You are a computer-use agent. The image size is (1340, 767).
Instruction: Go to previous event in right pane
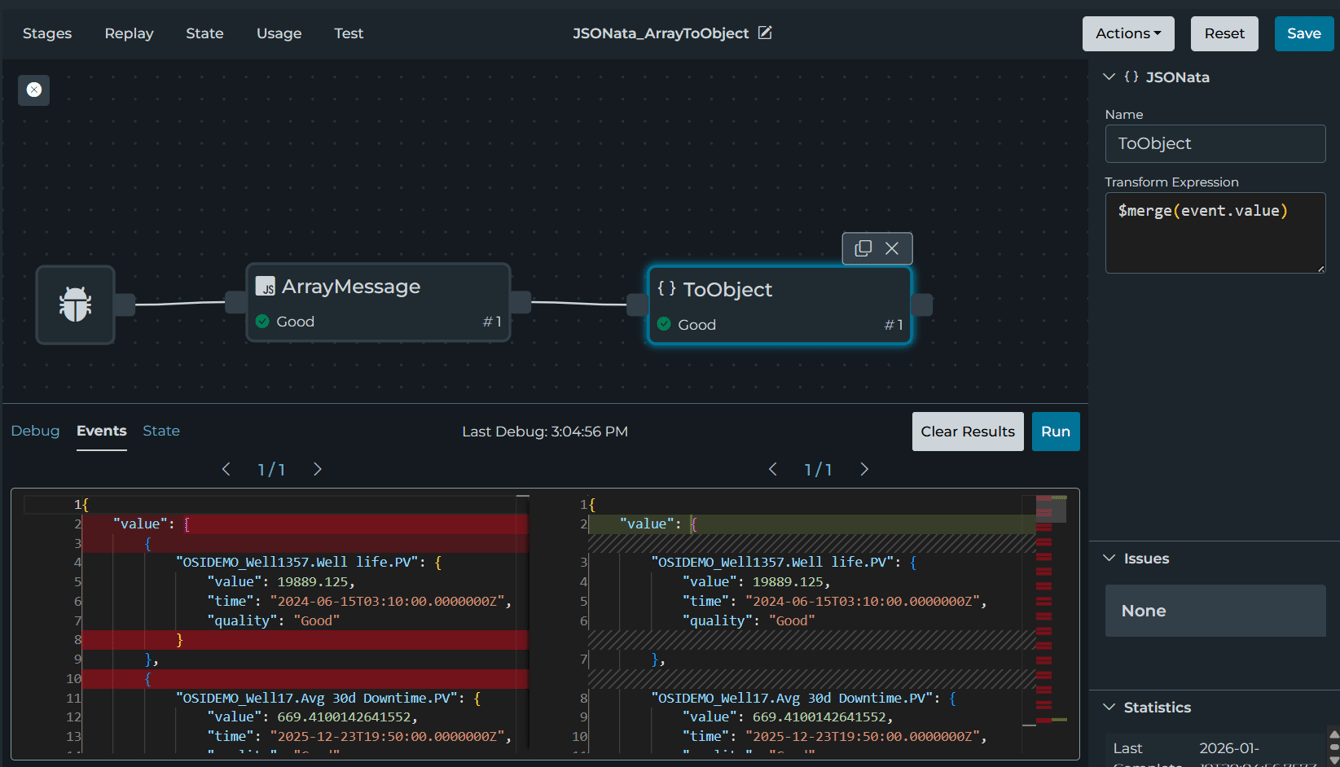[x=773, y=469]
